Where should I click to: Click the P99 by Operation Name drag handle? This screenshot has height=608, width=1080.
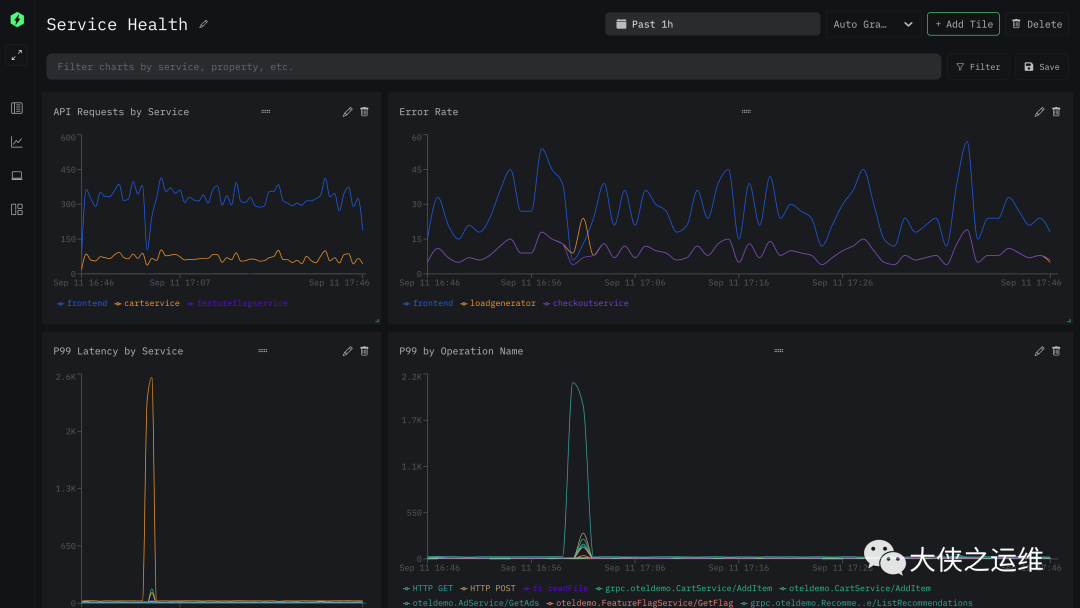tap(778, 350)
